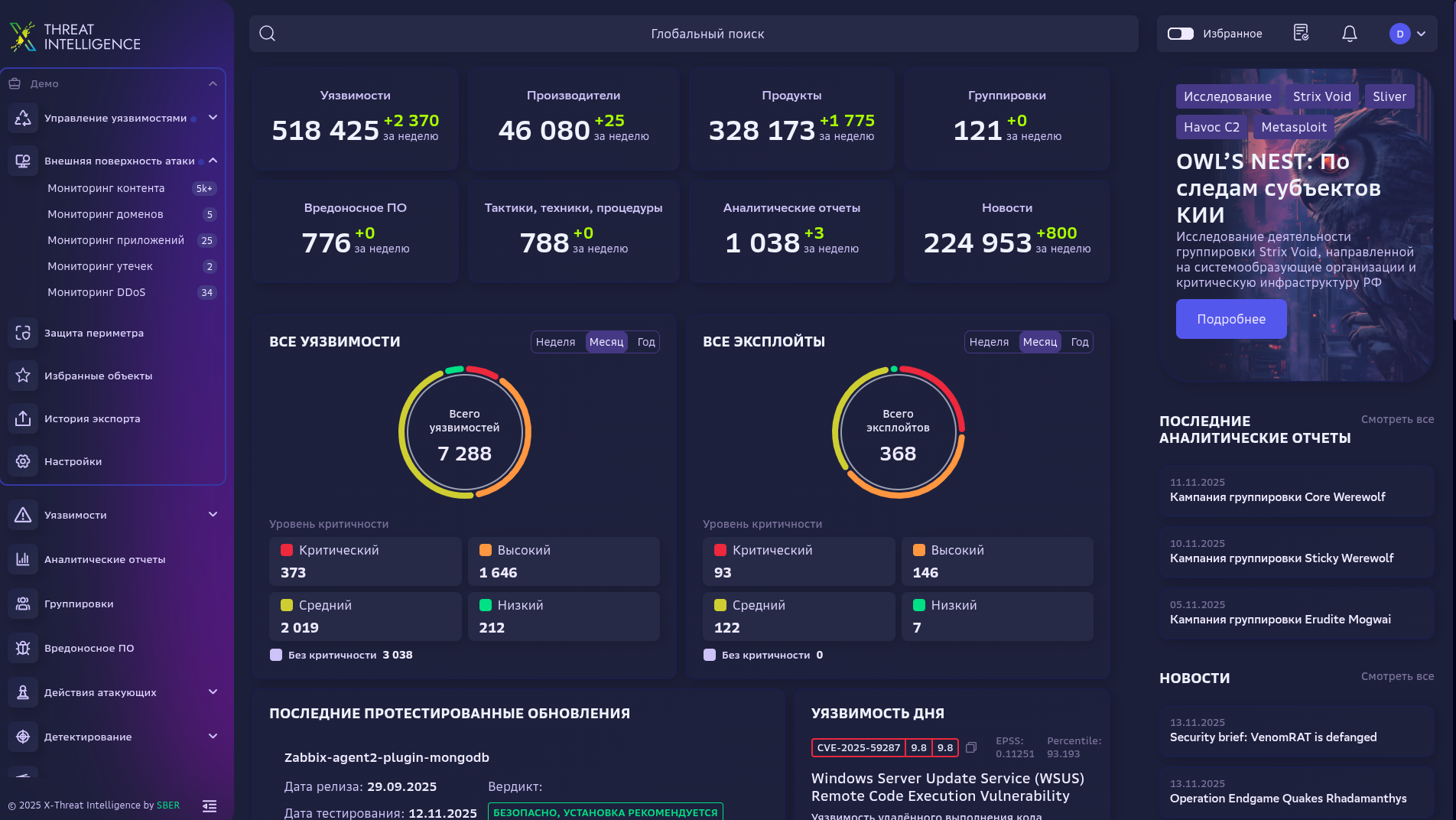Click the copy icon next to CVE-2025-59287
Screen dimensions: 1456x820
click(x=971, y=747)
